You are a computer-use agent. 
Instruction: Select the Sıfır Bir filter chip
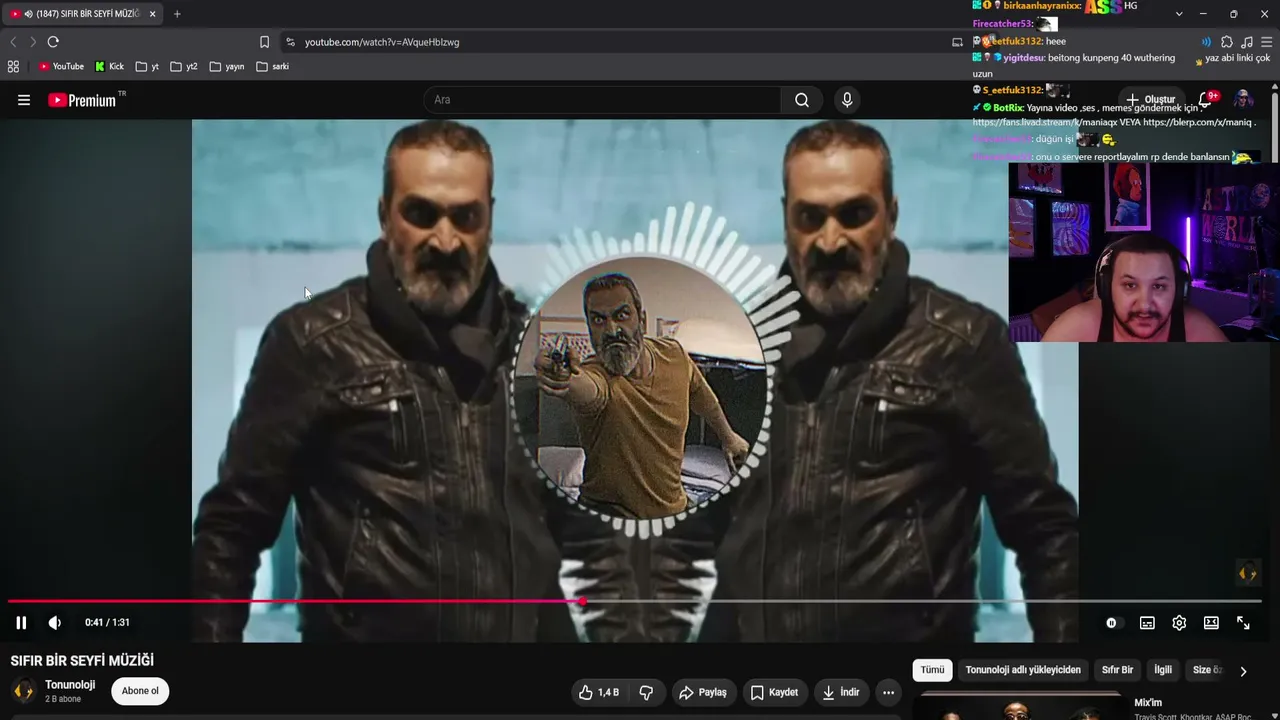coord(1117,670)
